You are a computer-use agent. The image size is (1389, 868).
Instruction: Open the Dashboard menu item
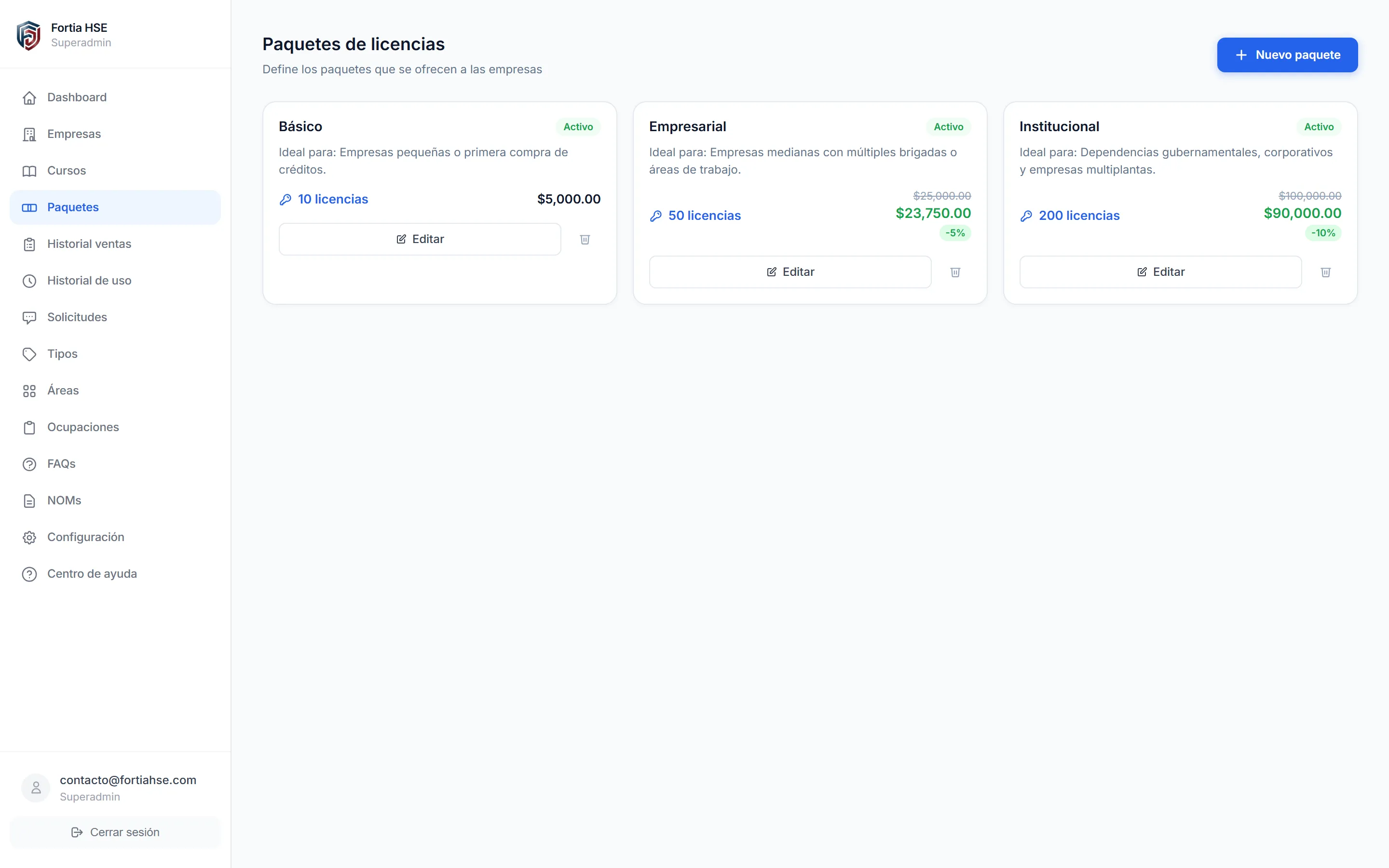pos(115,97)
